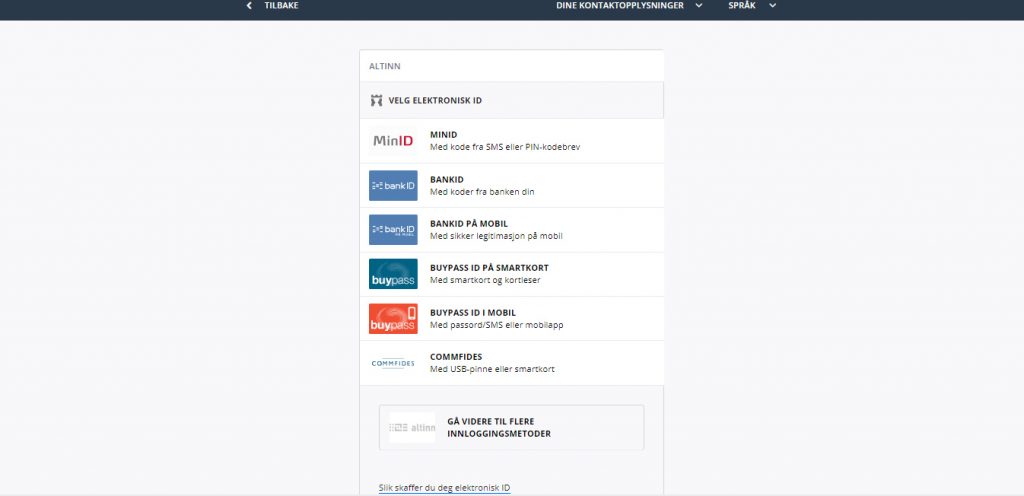Select MINID login title
This screenshot has width=1024, height=496.
point(443,135)
